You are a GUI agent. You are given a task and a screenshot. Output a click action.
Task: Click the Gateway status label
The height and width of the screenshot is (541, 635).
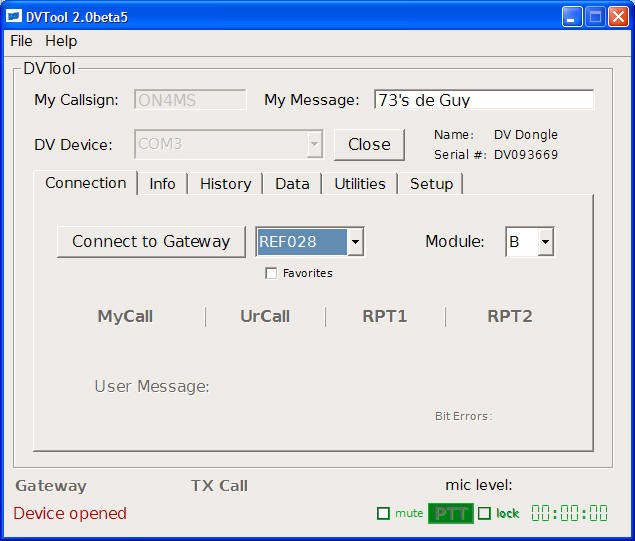click(x=51, y=486)
